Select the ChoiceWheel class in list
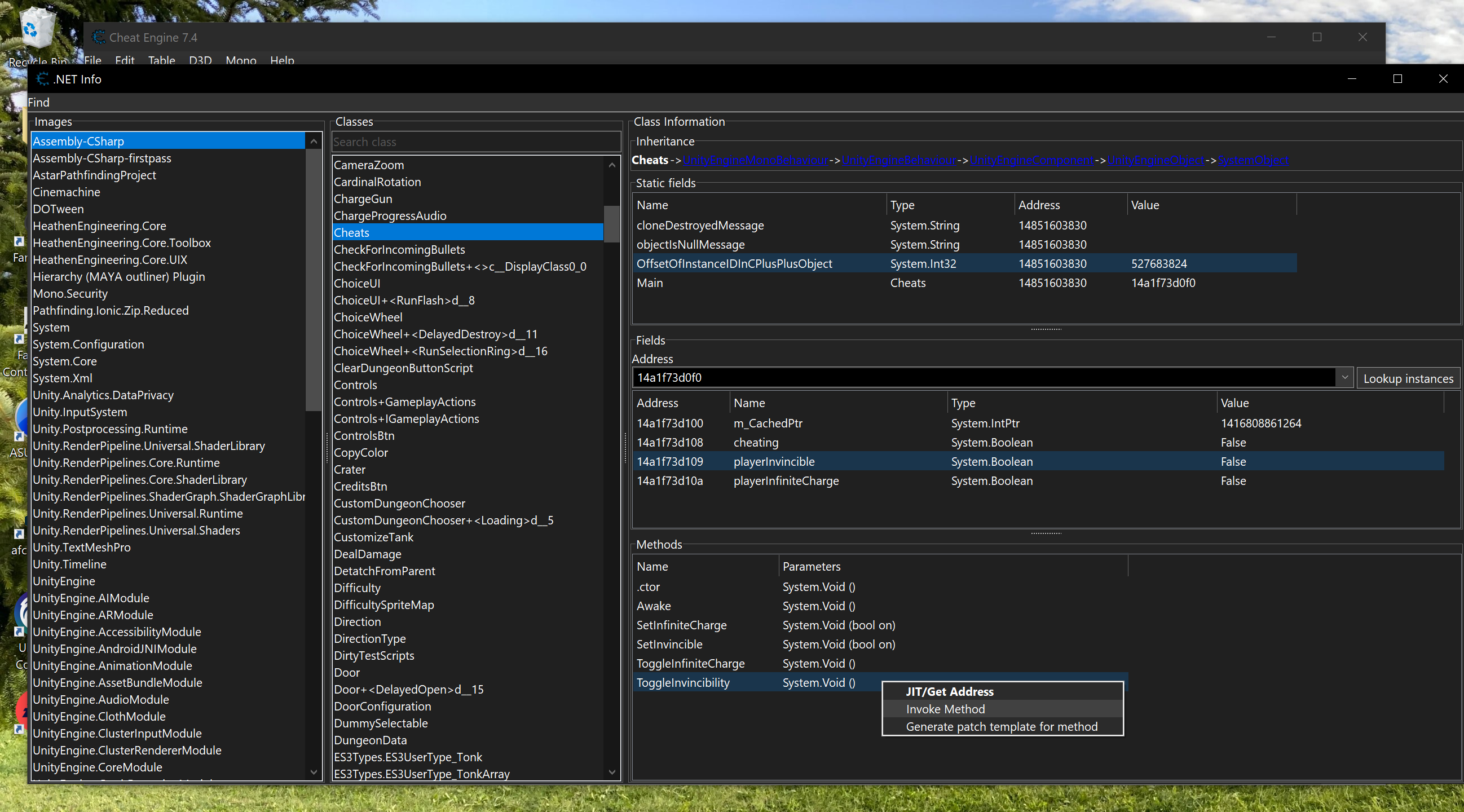Image resolution: width=1464 pixels, height=812 pixels. (x=368, y=317)
